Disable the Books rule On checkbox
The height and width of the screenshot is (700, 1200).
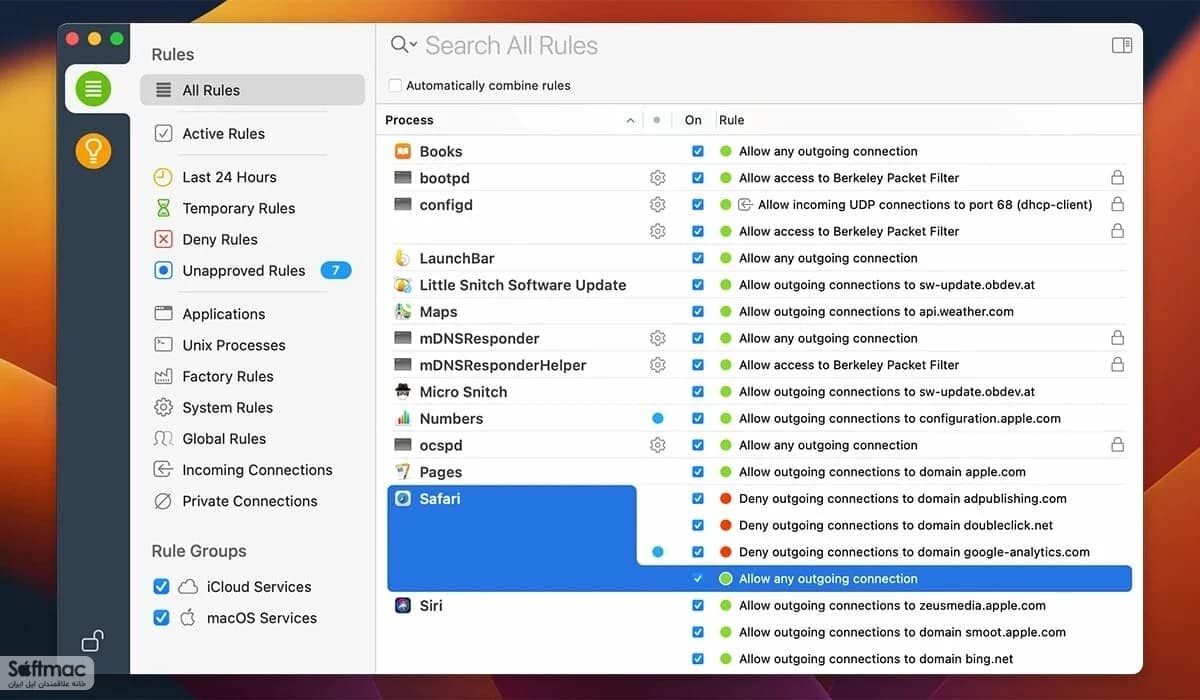pos(698,152)
